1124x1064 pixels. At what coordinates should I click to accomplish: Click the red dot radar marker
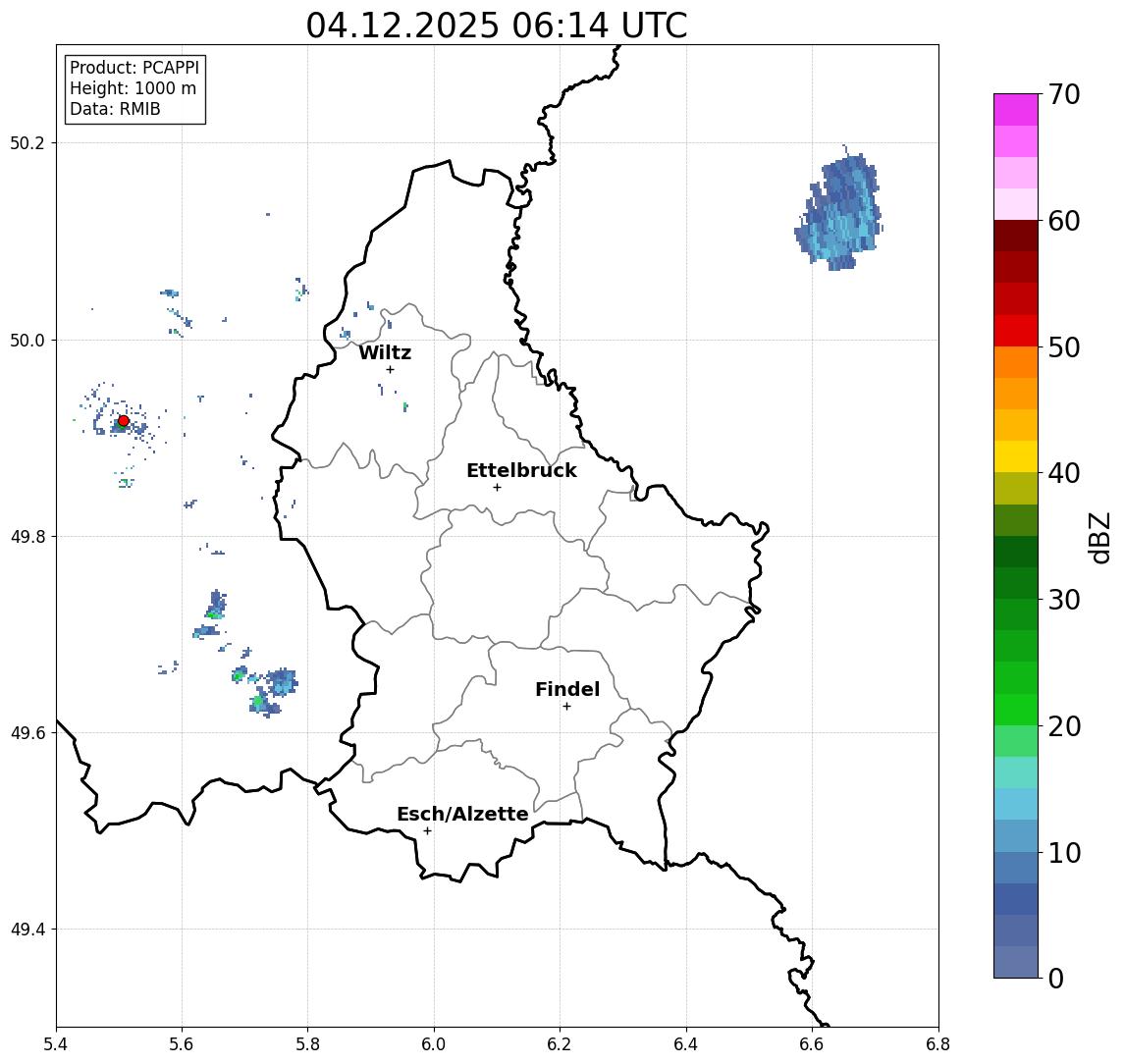[x=124, y=421]
